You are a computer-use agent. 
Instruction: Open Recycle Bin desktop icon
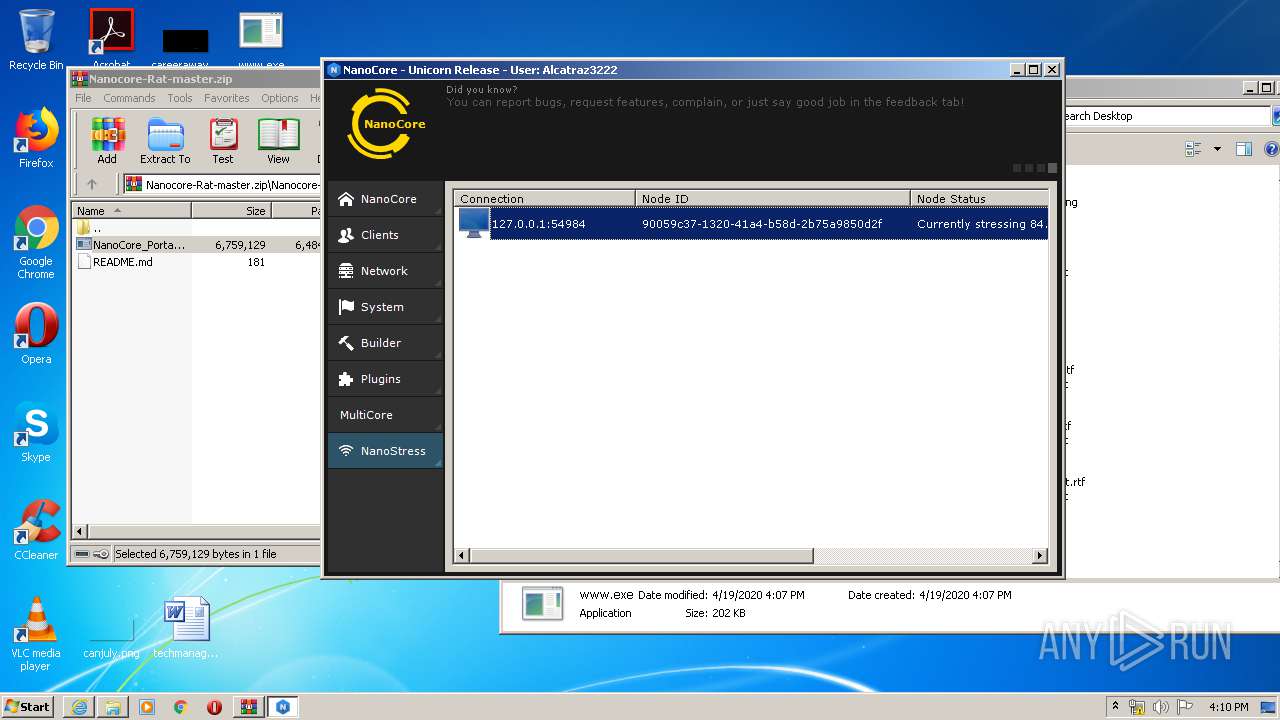tap(36, 40)
